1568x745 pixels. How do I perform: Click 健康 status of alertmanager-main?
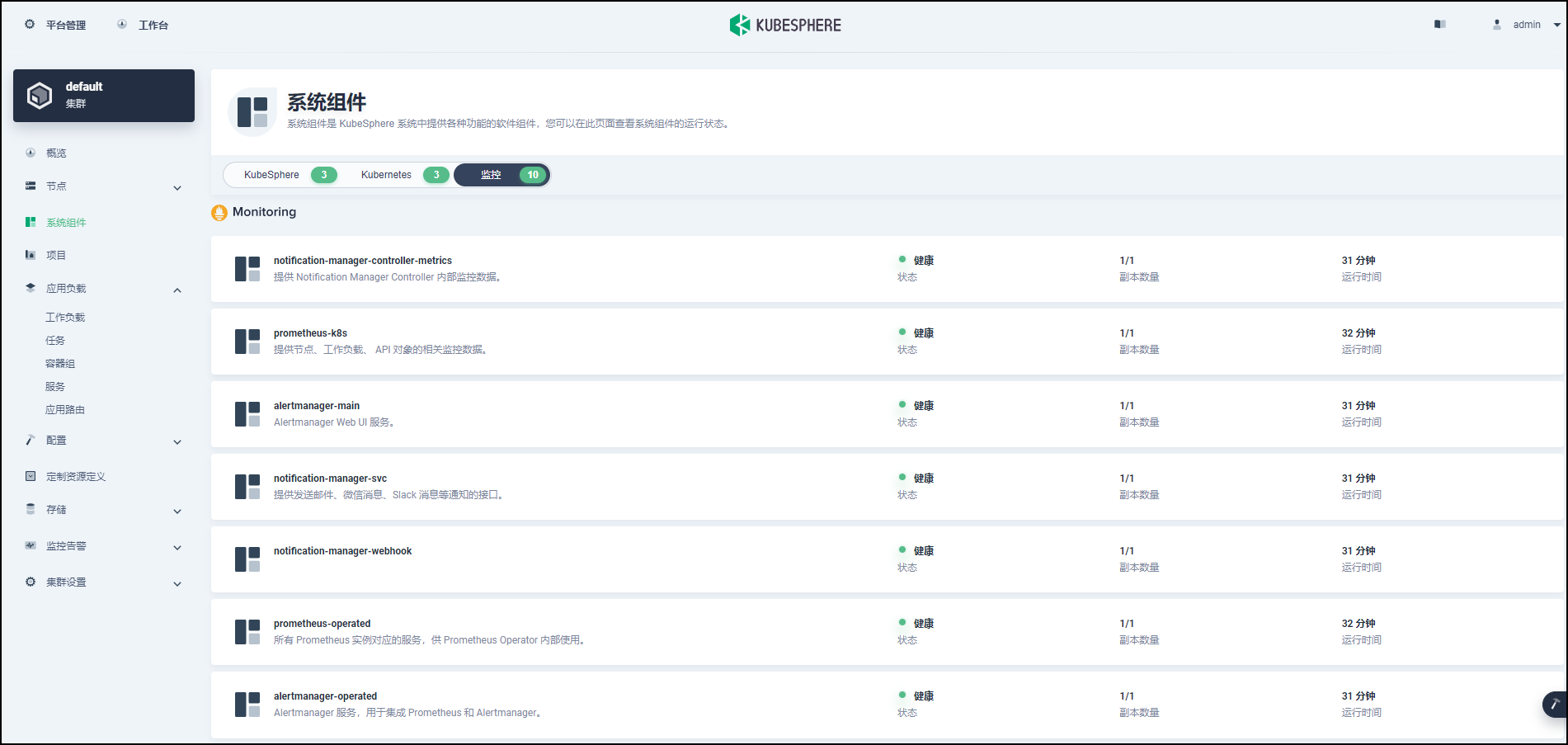click(923, 406)
